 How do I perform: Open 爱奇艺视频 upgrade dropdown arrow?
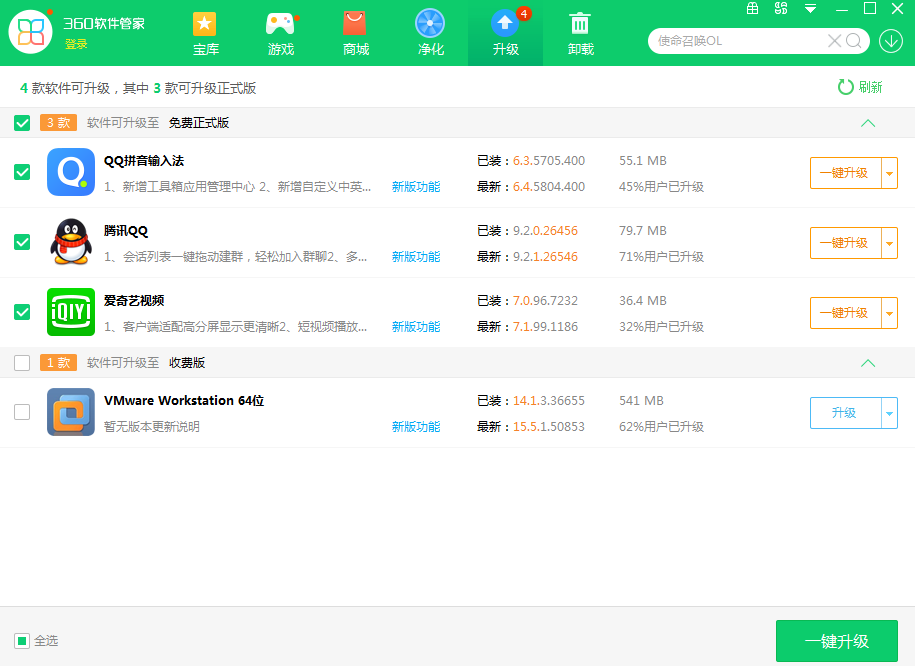pyautogui.click(x=889, y=313)
